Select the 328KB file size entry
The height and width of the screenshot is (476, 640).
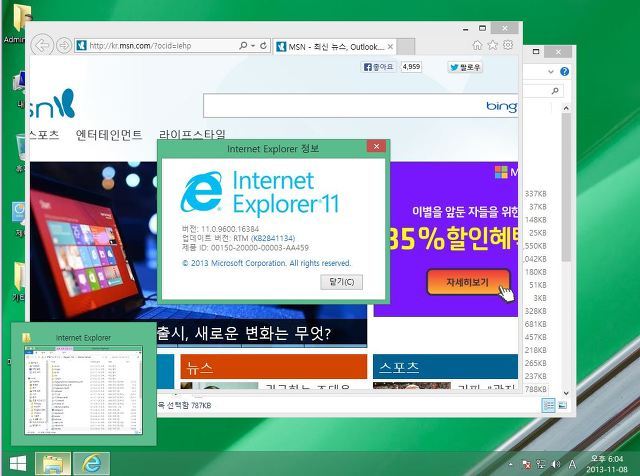pos(536,311)
